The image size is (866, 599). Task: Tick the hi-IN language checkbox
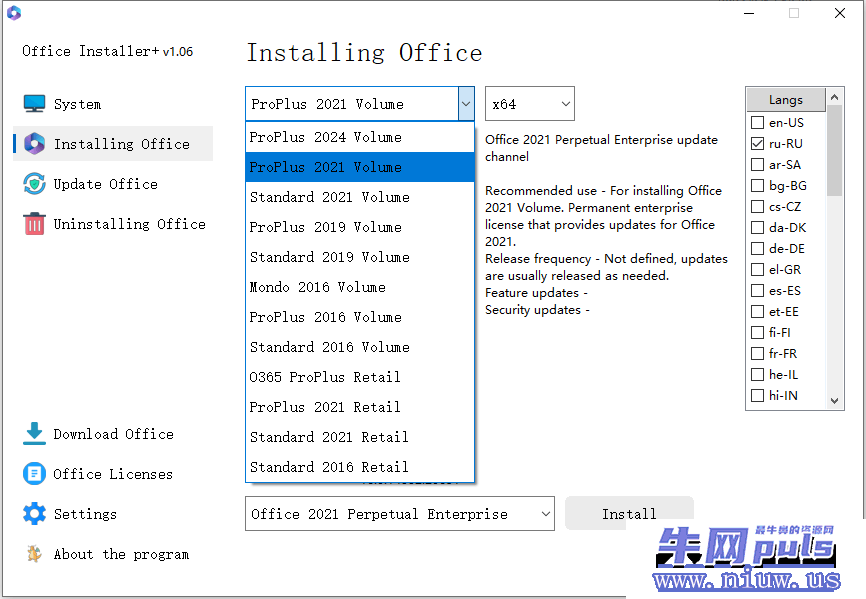[x=757, y=395]
